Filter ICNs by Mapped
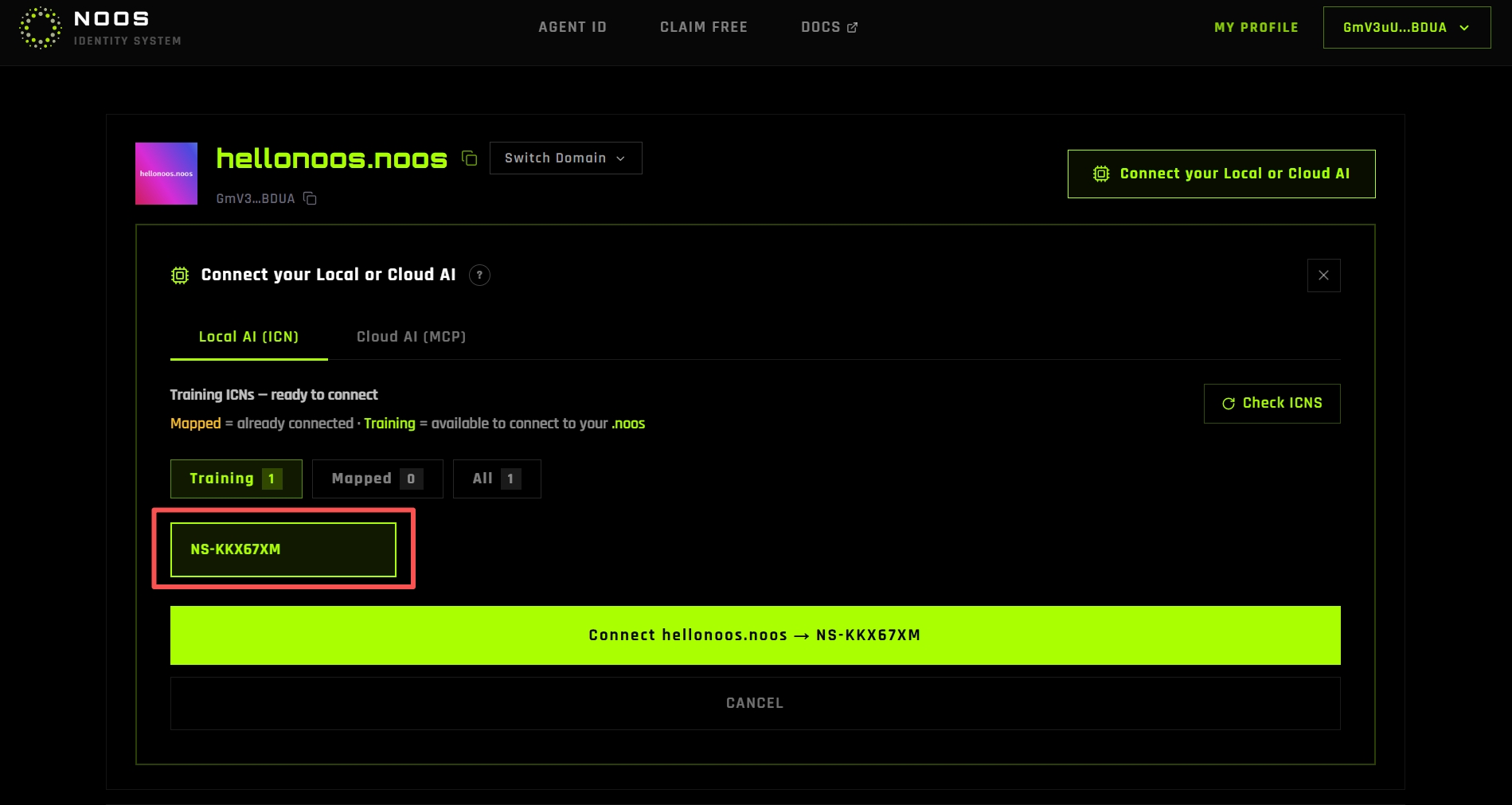The width and height of the screenshot is (1512, 805). (377, 479)
